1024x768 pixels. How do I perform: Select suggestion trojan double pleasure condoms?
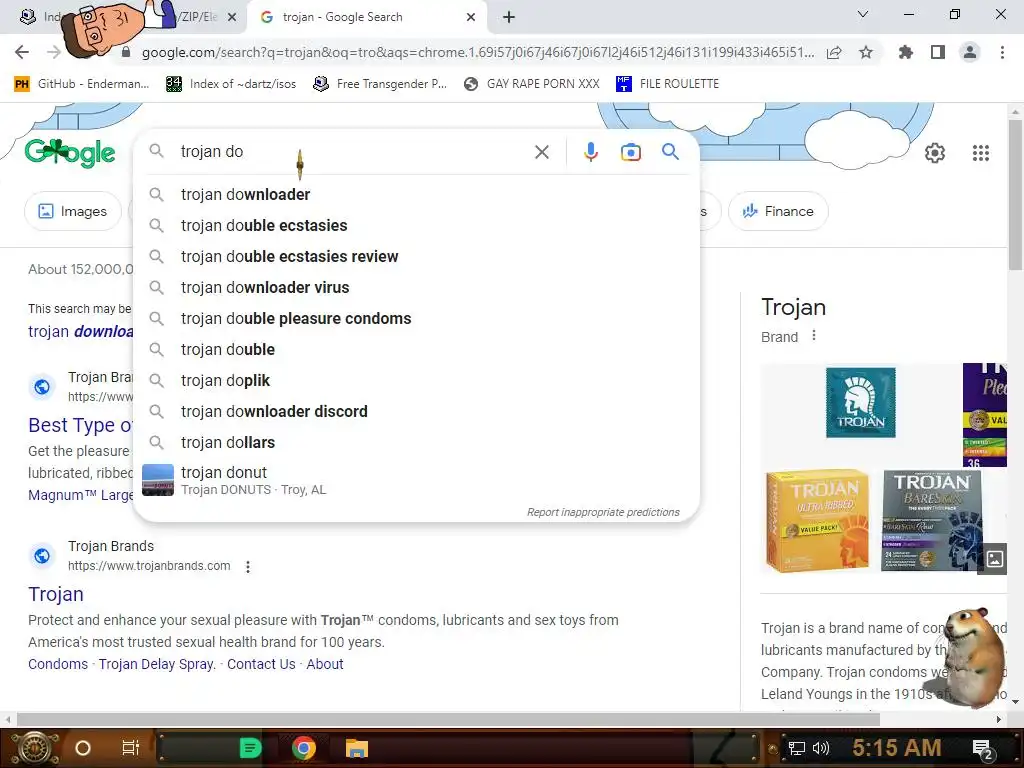point(416,319)
